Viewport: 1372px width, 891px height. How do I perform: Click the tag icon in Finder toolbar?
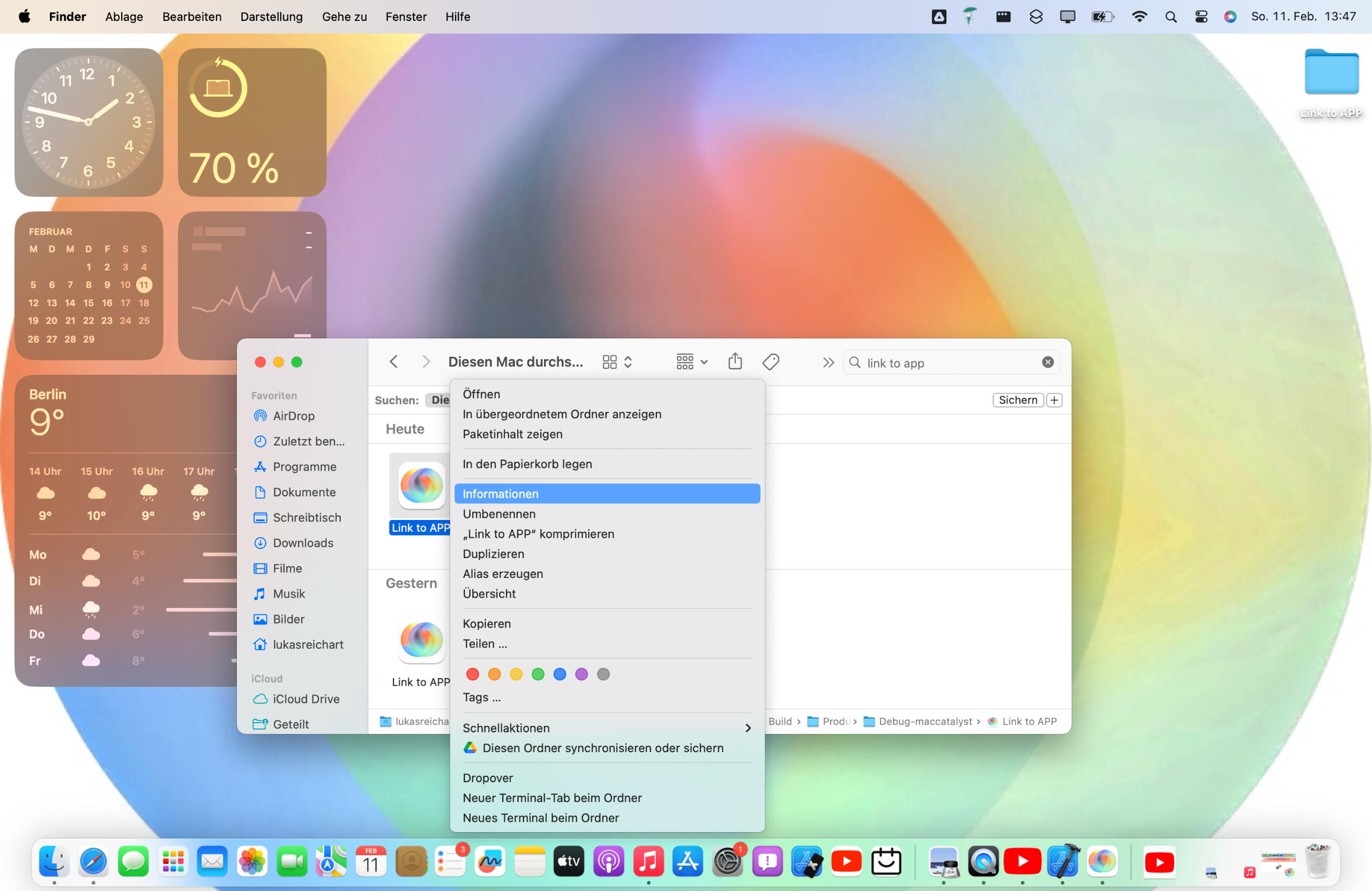click(x=771, y=362)
